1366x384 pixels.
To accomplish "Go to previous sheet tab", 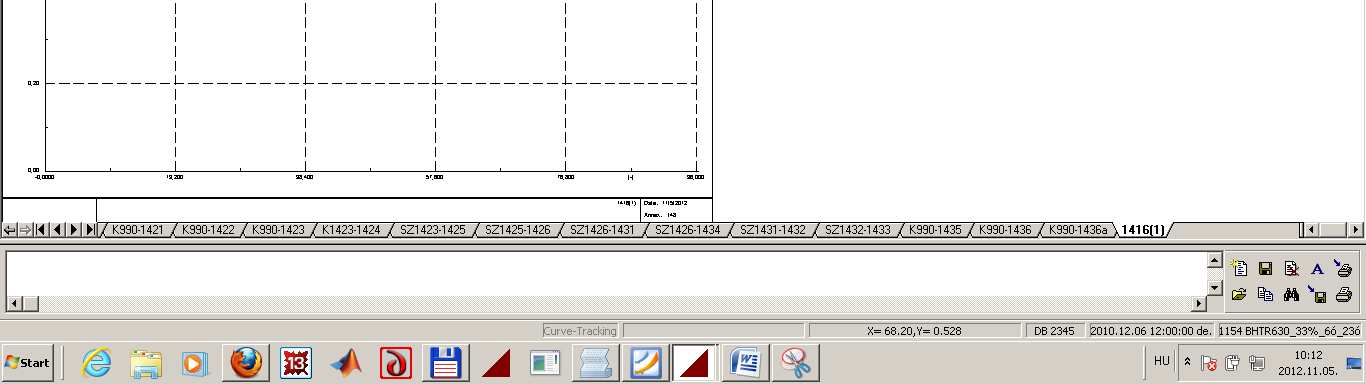I will coord(57,230).
